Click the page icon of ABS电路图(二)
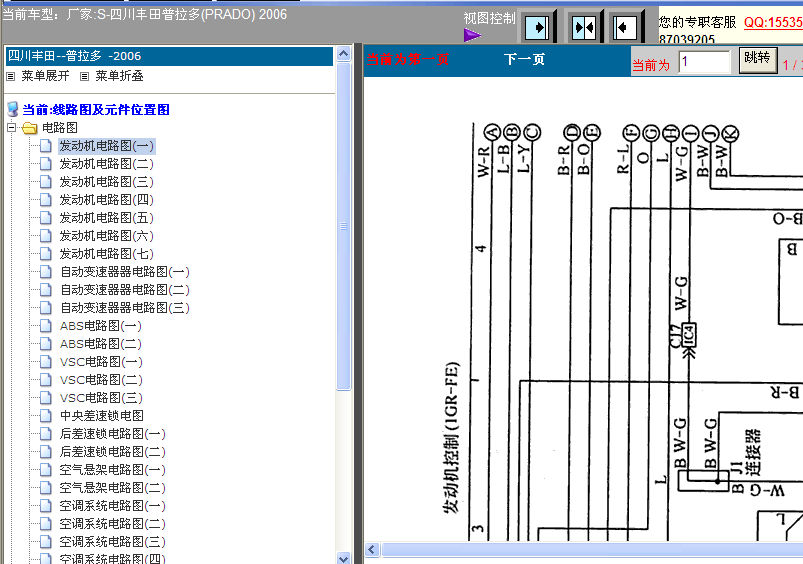The width and height of the screenshot is (803, 564). coord(46,344)
